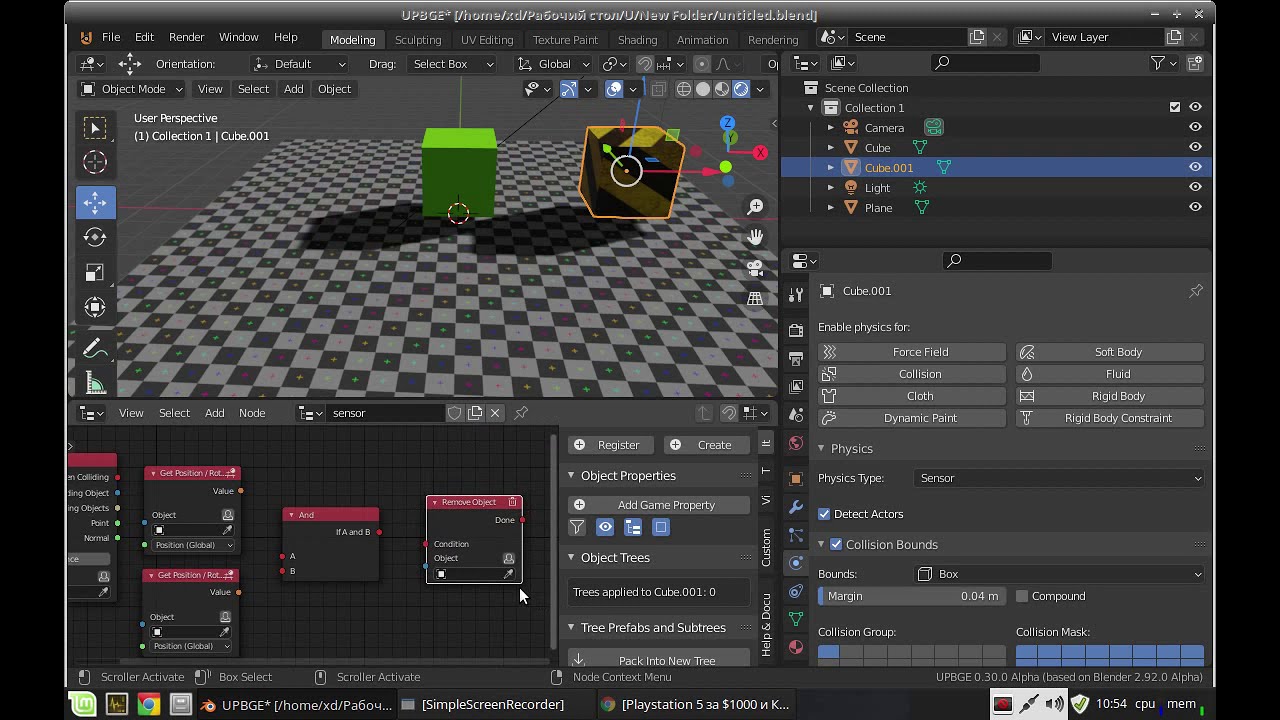The image size is (1280, 720).
Task: Click the Add Game Property button
Action: point(659,505)
